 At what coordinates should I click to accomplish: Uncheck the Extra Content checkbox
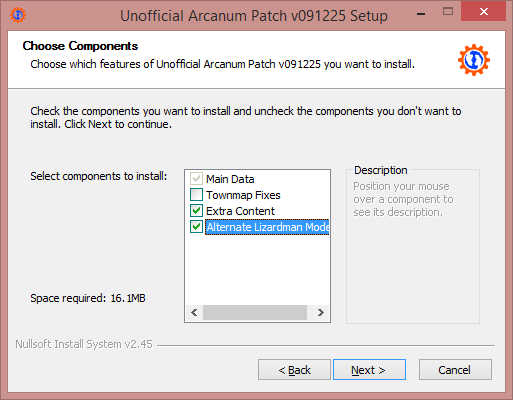pyautogui.click(x=196, y=211)
